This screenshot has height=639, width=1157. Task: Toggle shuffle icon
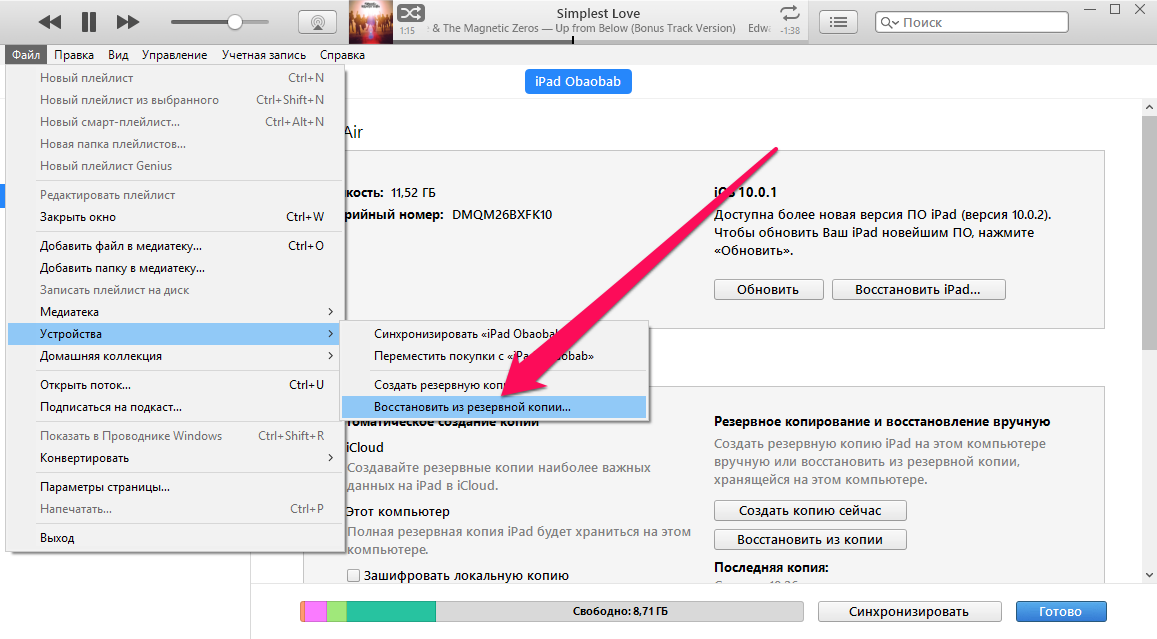tap(410, 13)
